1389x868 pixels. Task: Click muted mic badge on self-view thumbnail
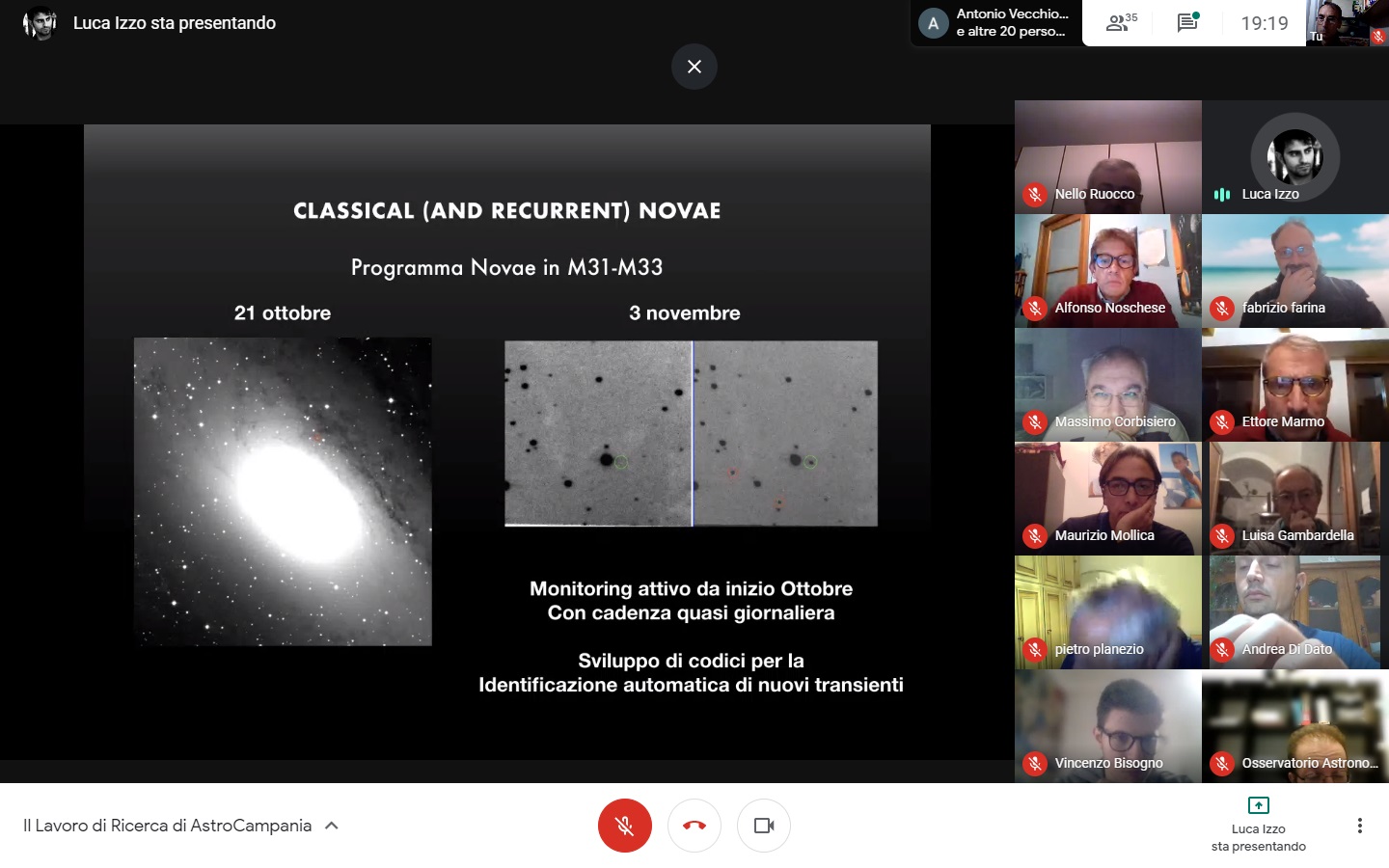1377,37
